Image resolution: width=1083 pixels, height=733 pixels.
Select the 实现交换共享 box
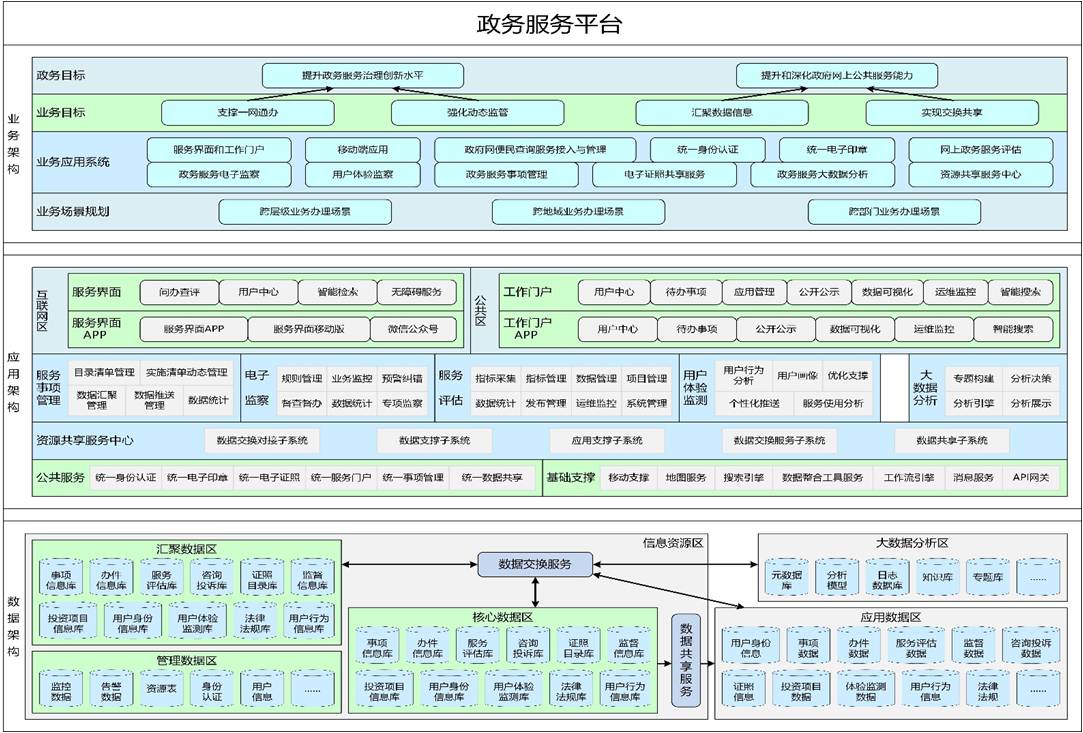tap(952, 113)
